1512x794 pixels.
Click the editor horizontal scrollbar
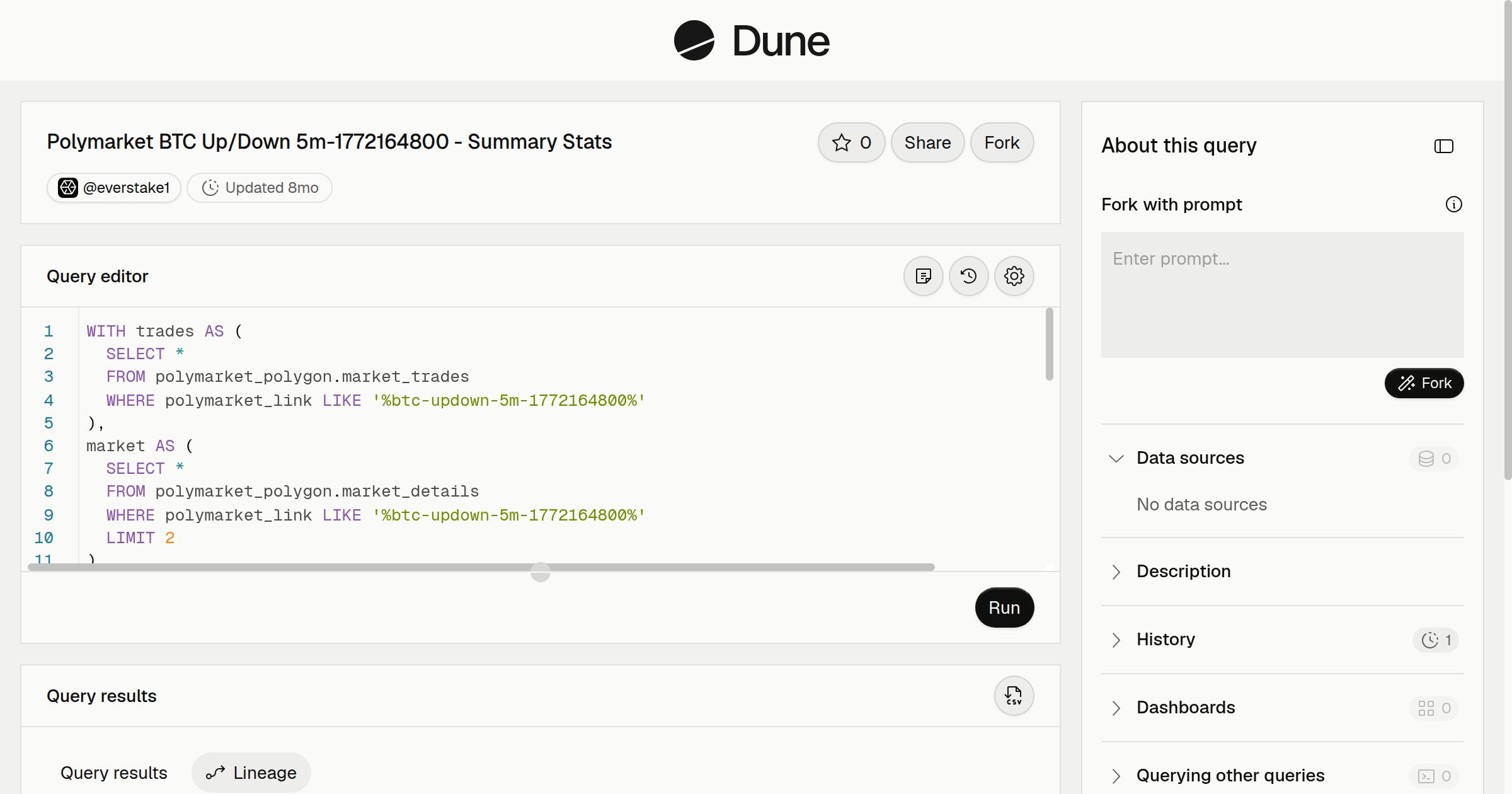(481, 567)
